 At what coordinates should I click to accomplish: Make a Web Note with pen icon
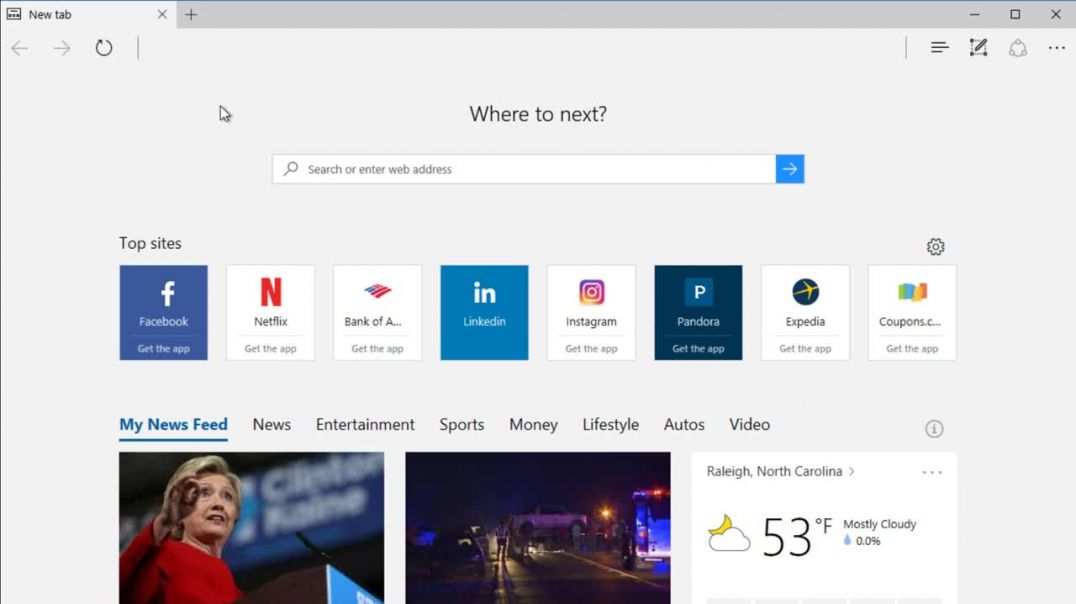coord(978,47)
